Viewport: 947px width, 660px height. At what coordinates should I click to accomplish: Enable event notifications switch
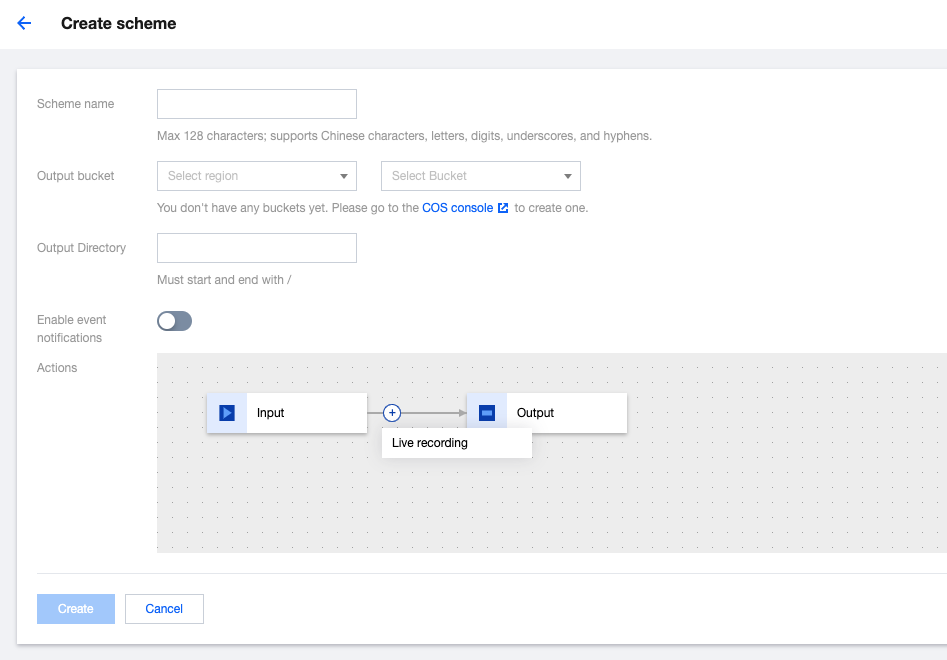pyautogui.click(x=174, y=321)
